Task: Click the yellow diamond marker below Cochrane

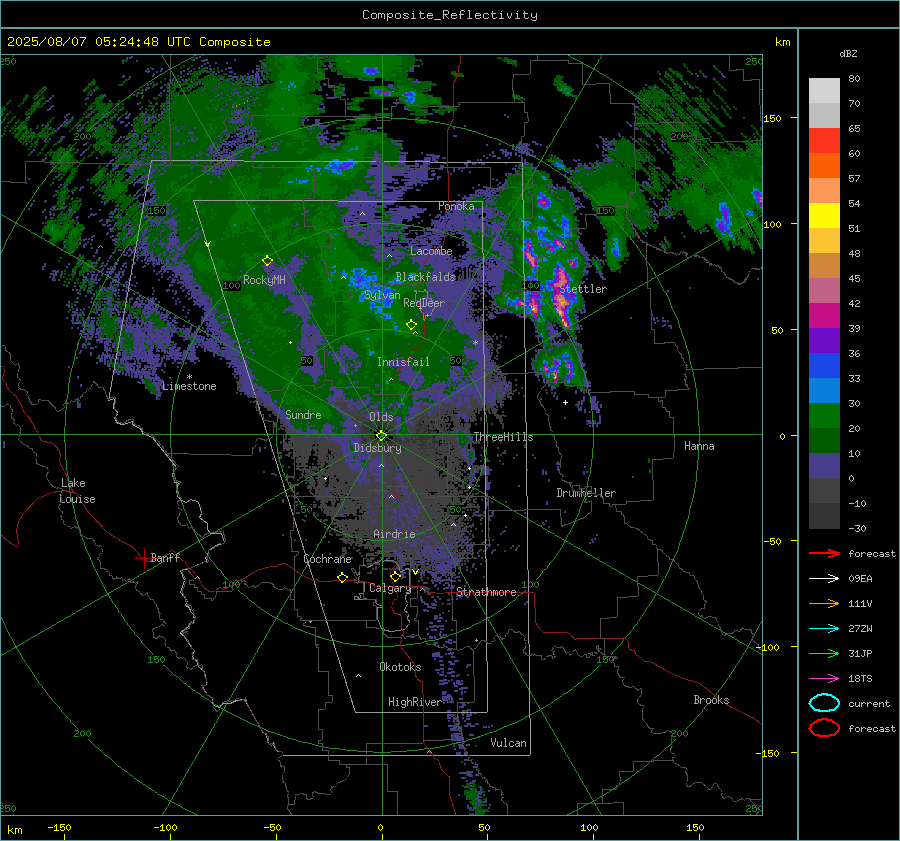Action: pyautogui.click(x=342, y=577)
